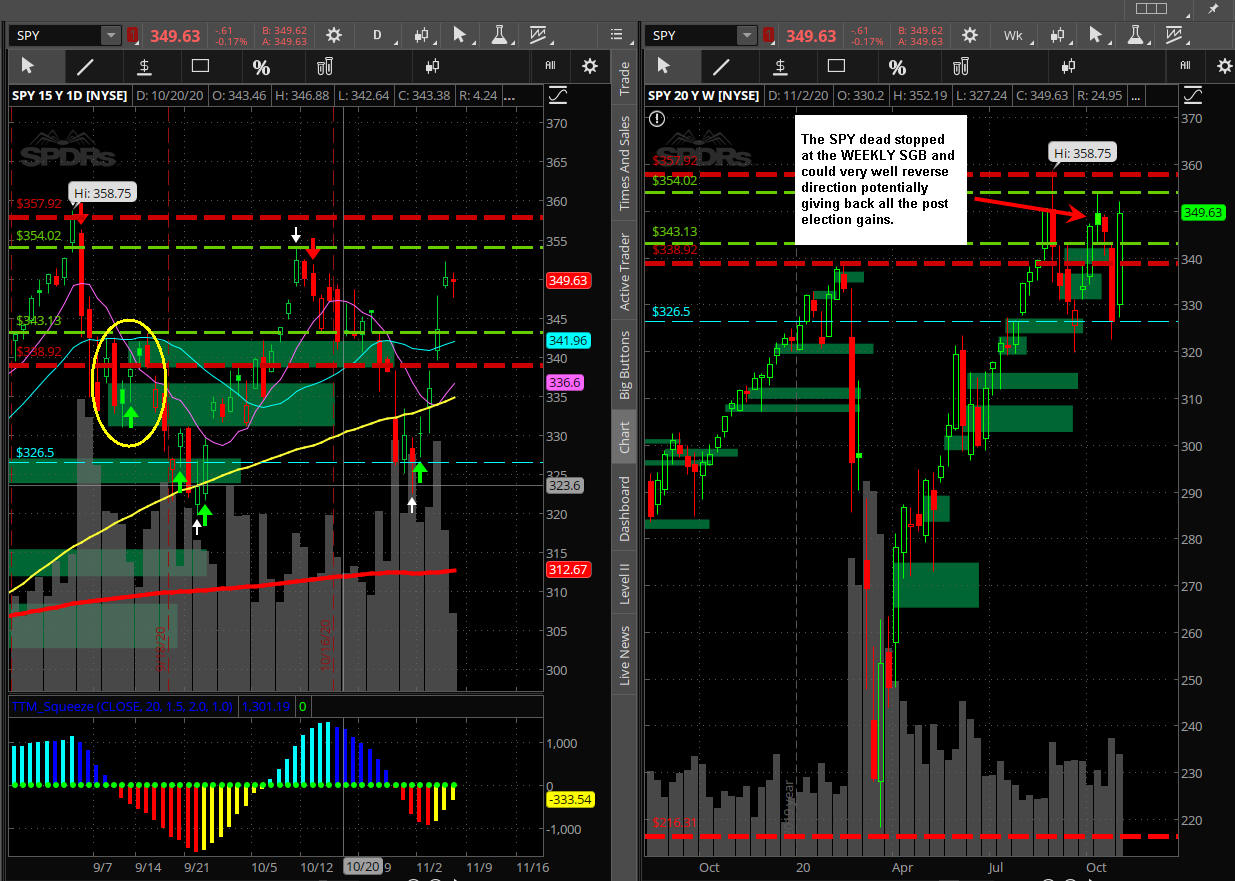Open the Big Buttons side tab
The height and width of the screenshot is (881, 1235).
click(x=624, y=367)
